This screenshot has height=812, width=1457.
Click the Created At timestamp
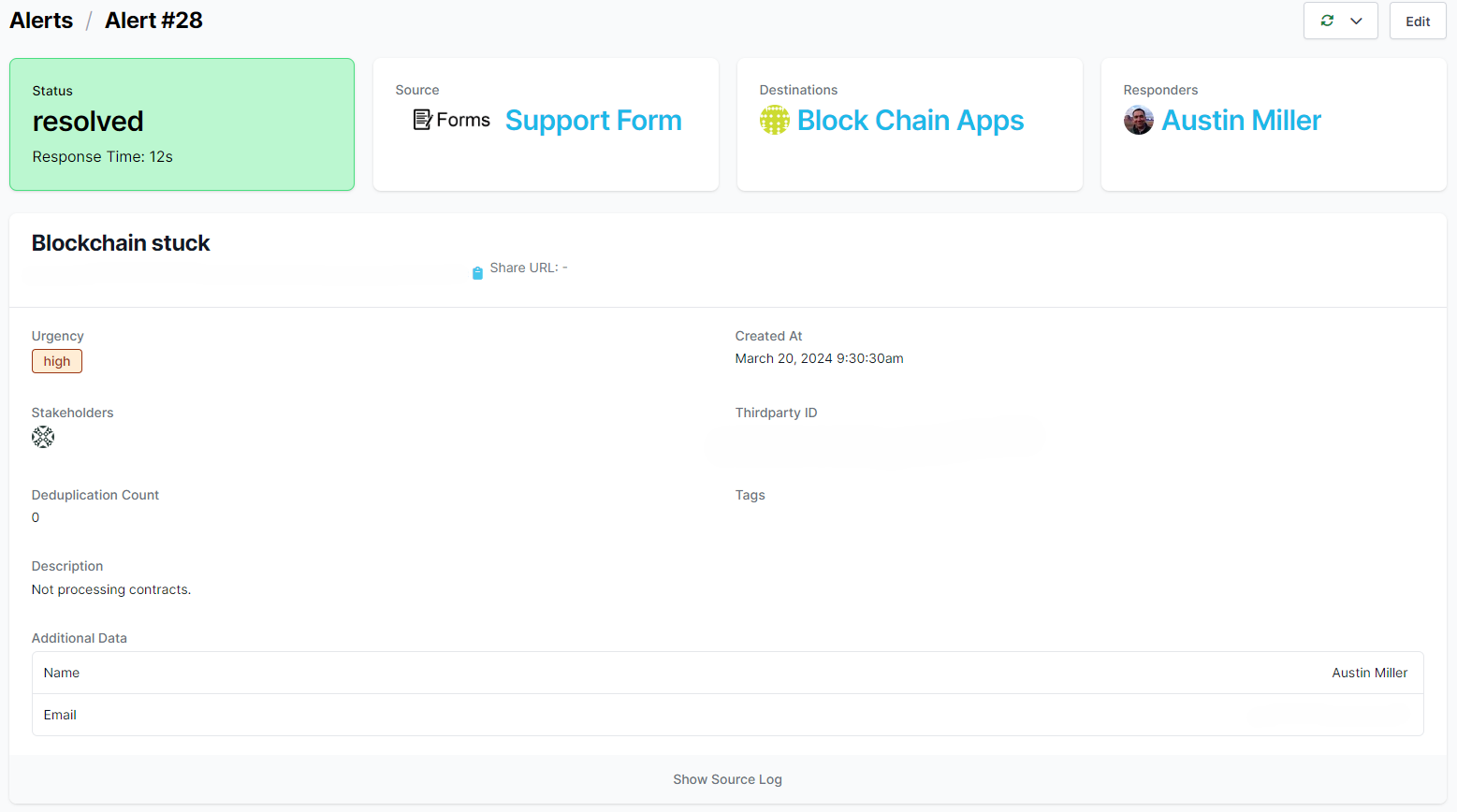[819, 358]
